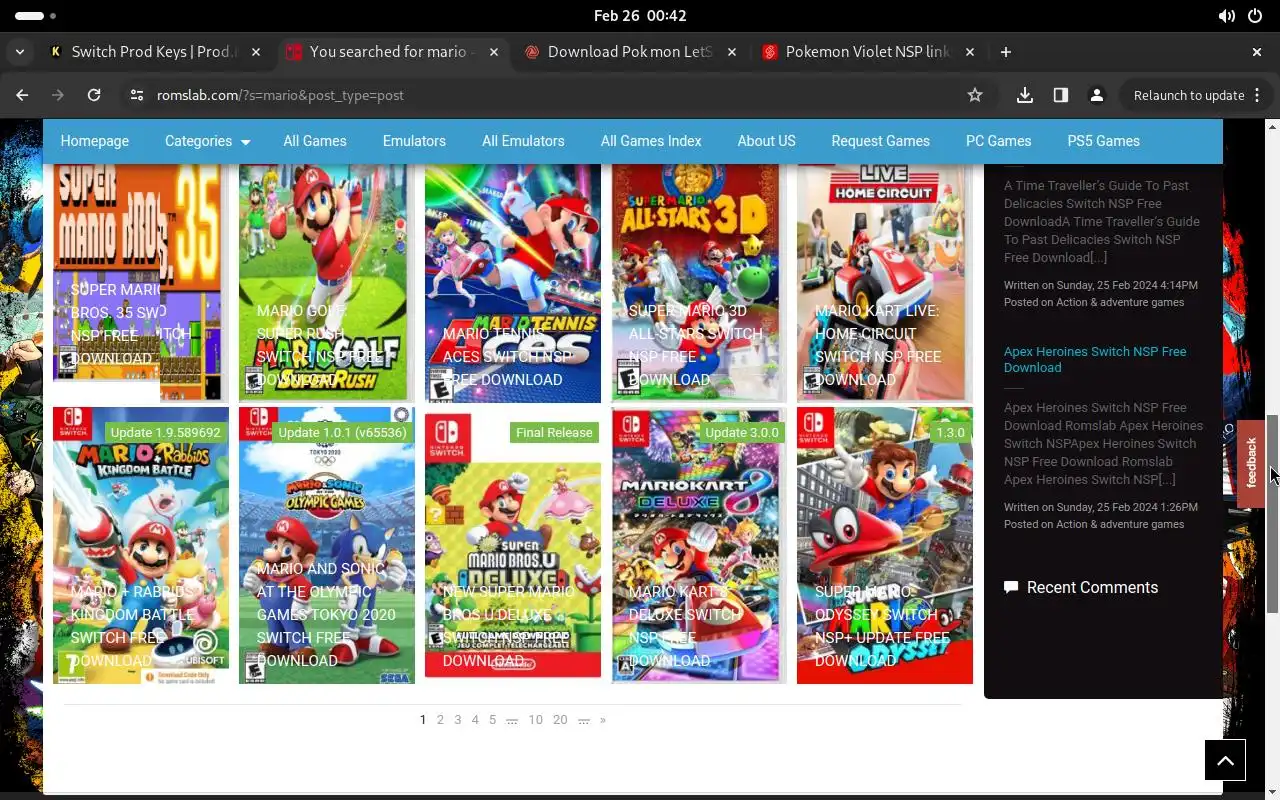Viewport: 1280px width, 800px height.
Task: Open the PC Games menu item
Action: pos(999,141)
